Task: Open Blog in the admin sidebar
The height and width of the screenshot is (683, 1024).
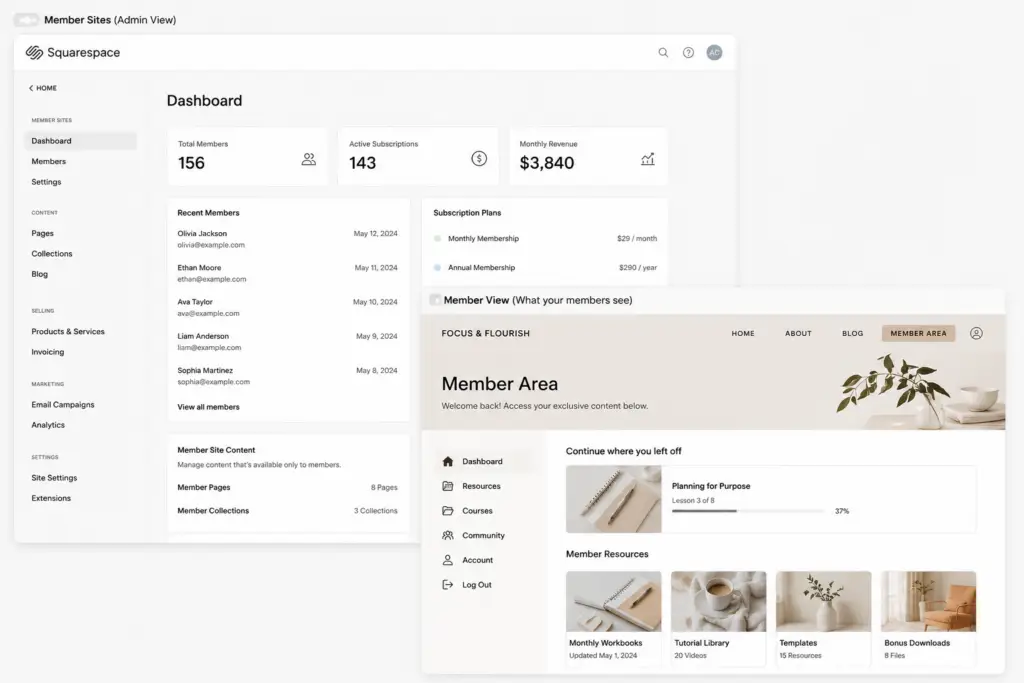Action: click(x=40, y=274)
